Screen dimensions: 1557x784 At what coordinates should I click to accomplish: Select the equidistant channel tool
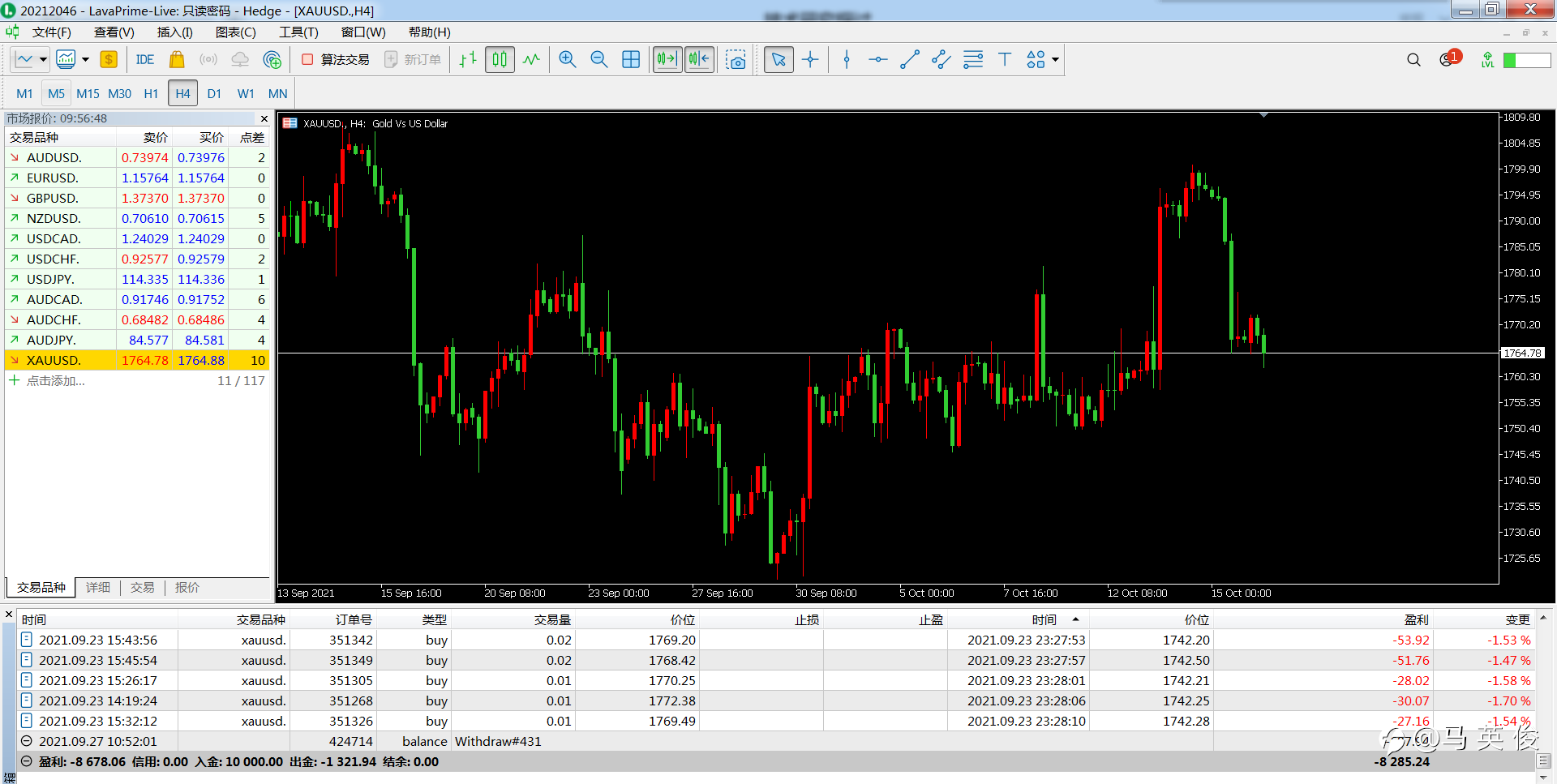941,60
